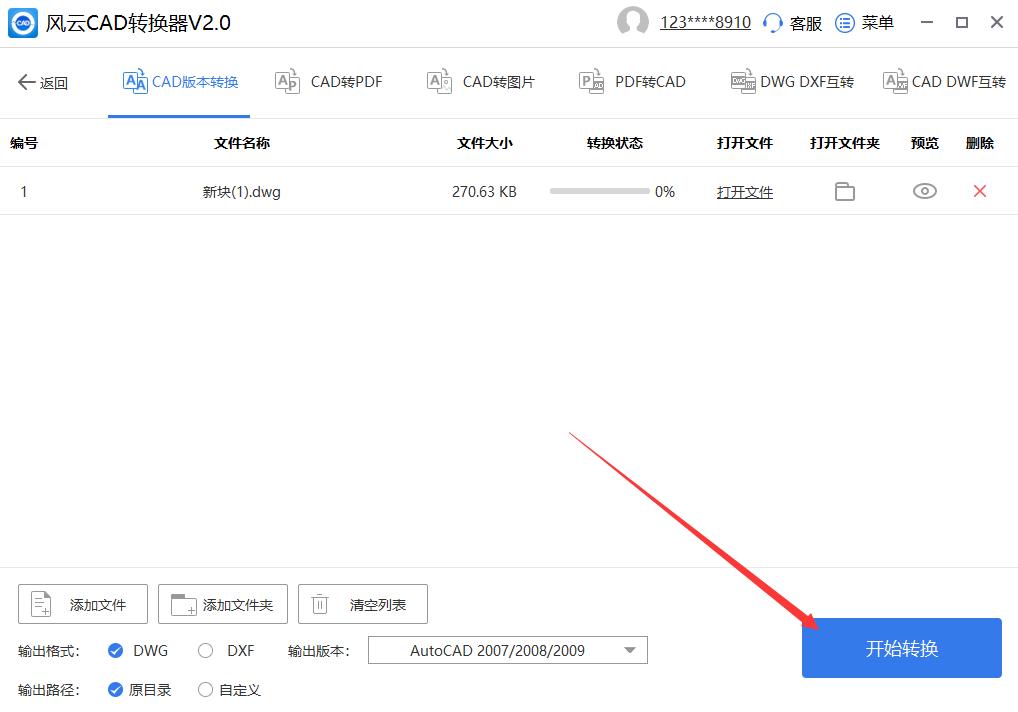Click the folder icon to open file location
This screenshot has width=1018, height=712.
click(x=844, y=190)
